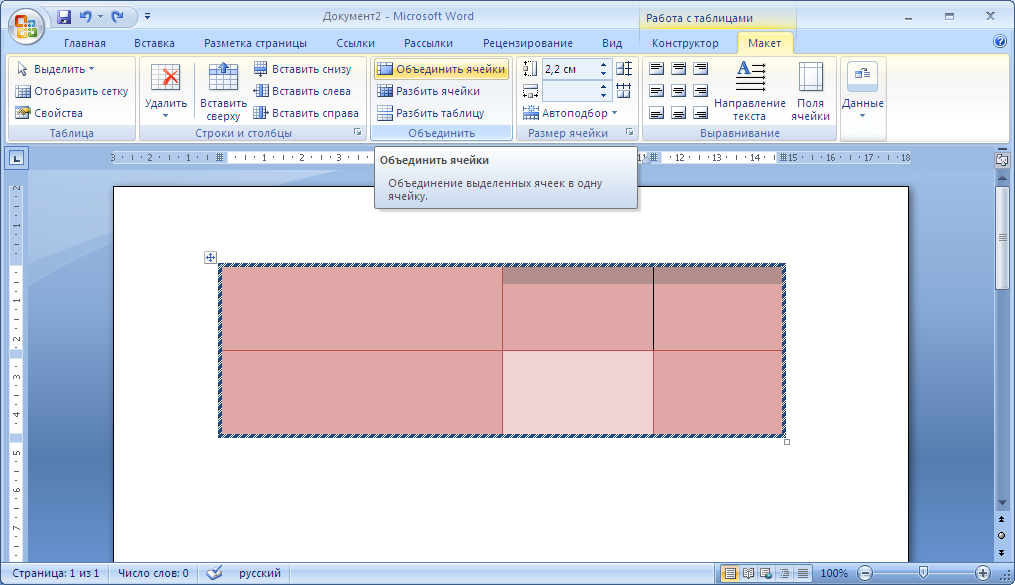1015x585 pixels.
Task: Open Поля ячейки settings
Action: [x=810, y=91]
